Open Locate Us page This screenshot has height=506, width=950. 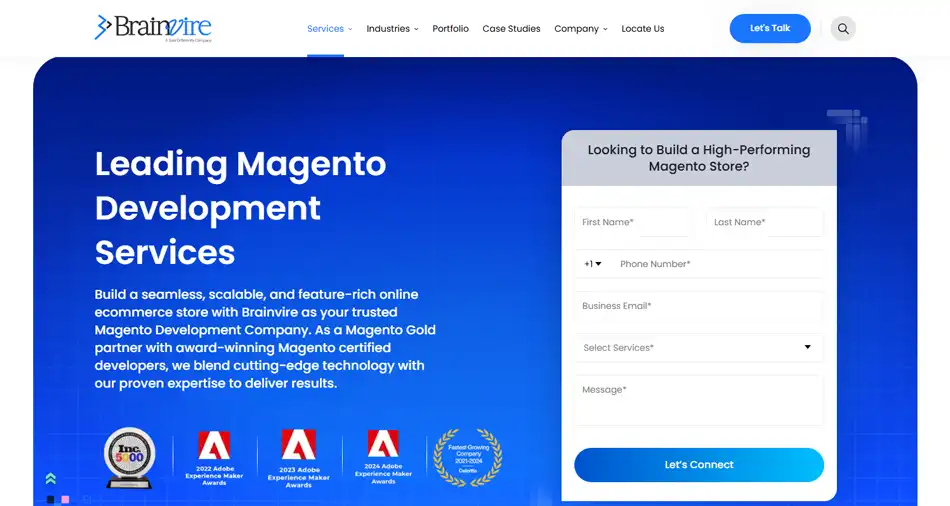point(643,28)
